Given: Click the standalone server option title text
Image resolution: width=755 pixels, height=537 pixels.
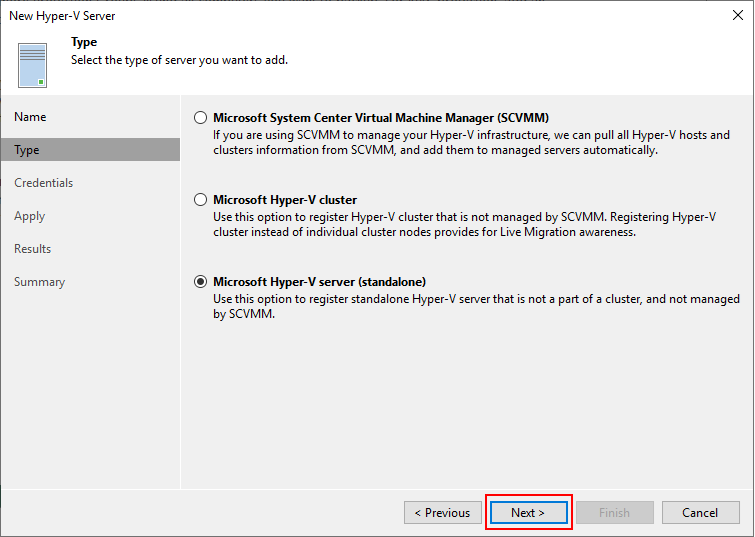Looking at the screenshot, I should (x=320, y=282).
